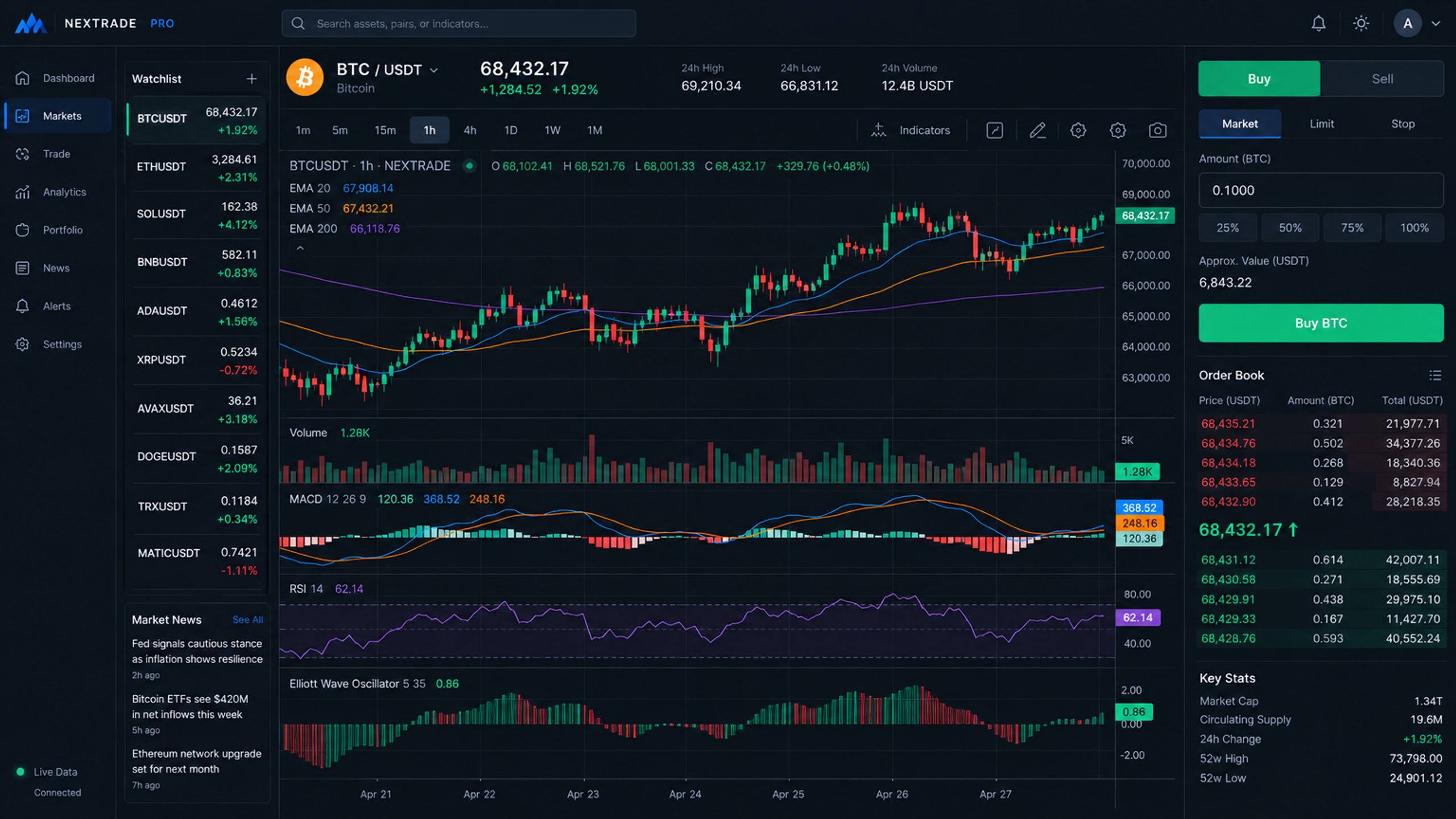Click the user avatar A
Image resolution: width=1456 pixels, height=819 pixels.
1408,23
